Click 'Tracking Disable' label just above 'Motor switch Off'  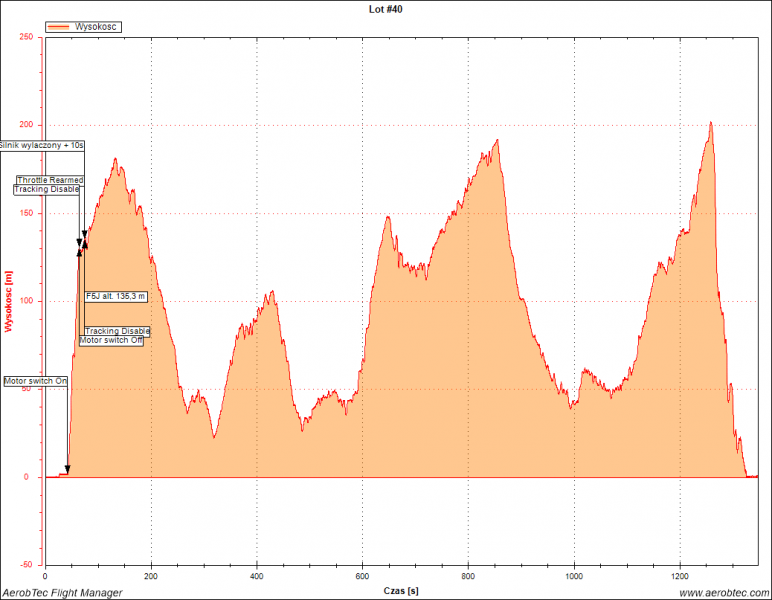pos(117,331)
